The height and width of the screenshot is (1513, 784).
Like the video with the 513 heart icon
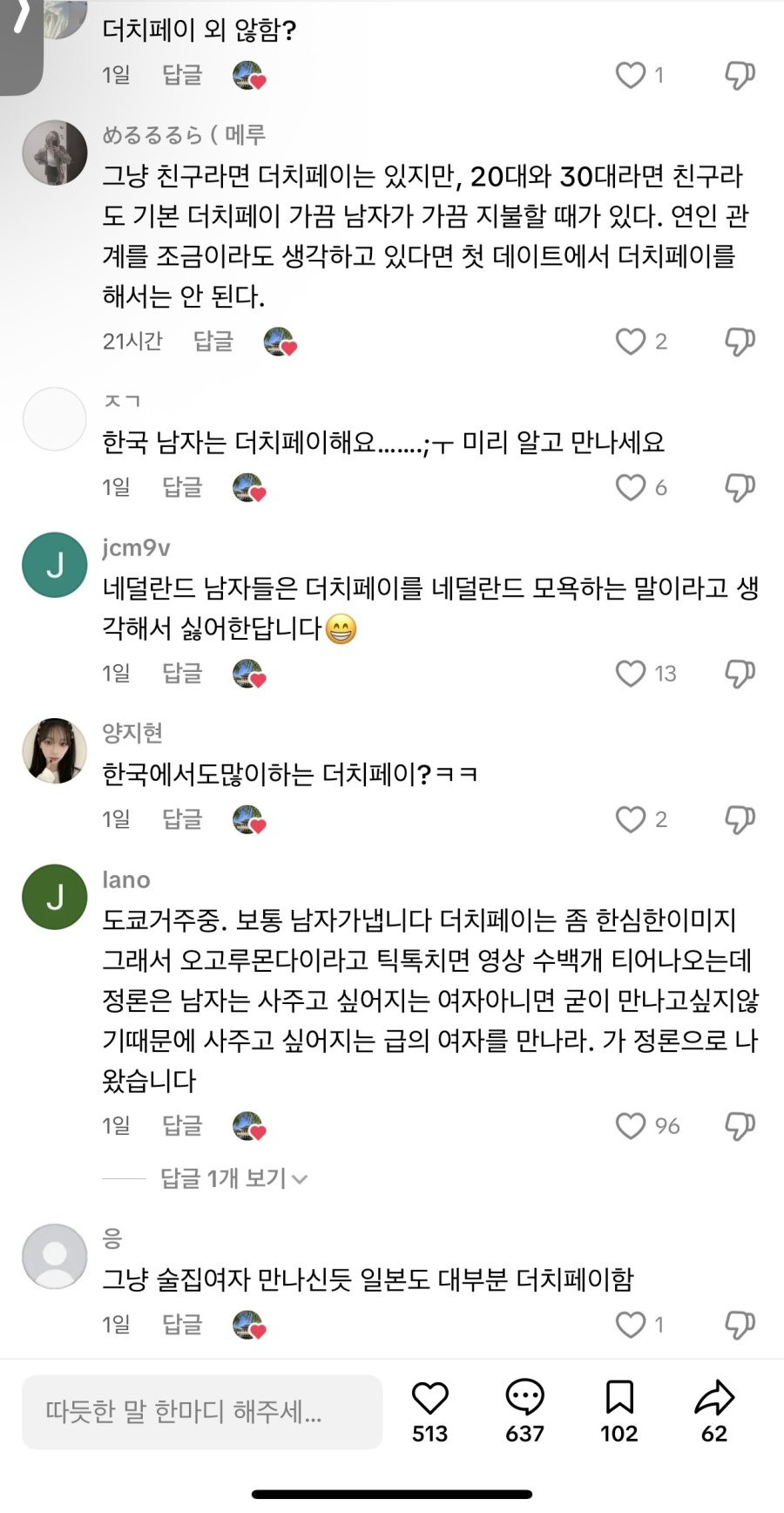(x=429, y=1399)
